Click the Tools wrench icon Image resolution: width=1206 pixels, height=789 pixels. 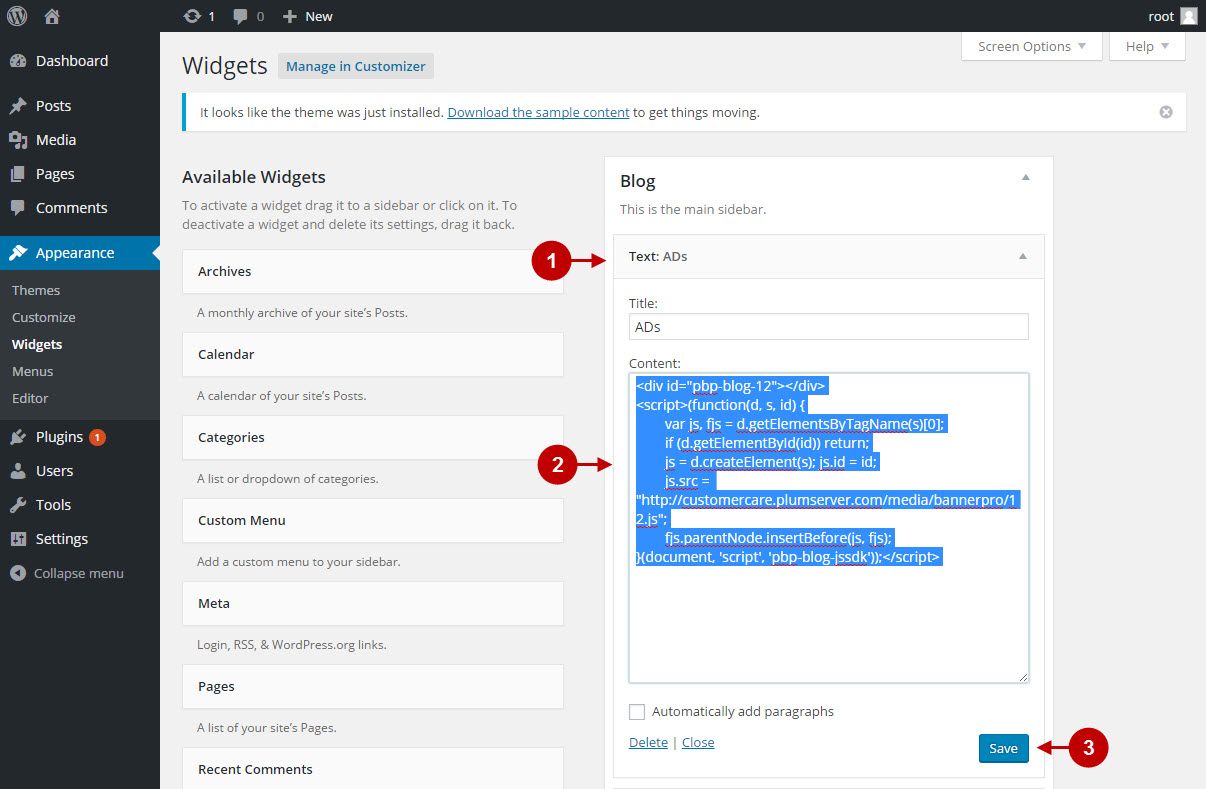point(18,505)
